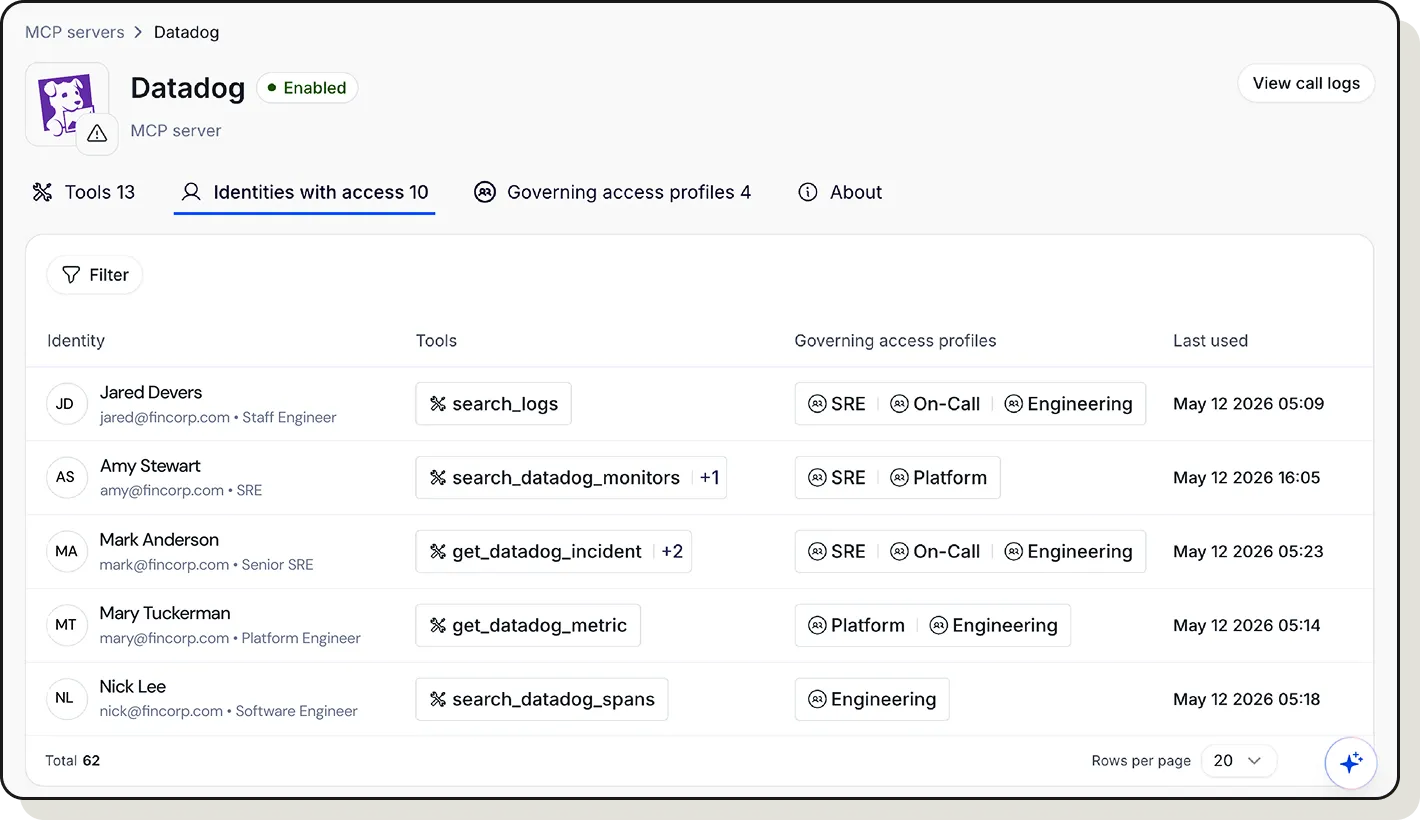Click jared@fincorp.com email text
Screen dimensions: 1420x820
pos(164,418)
